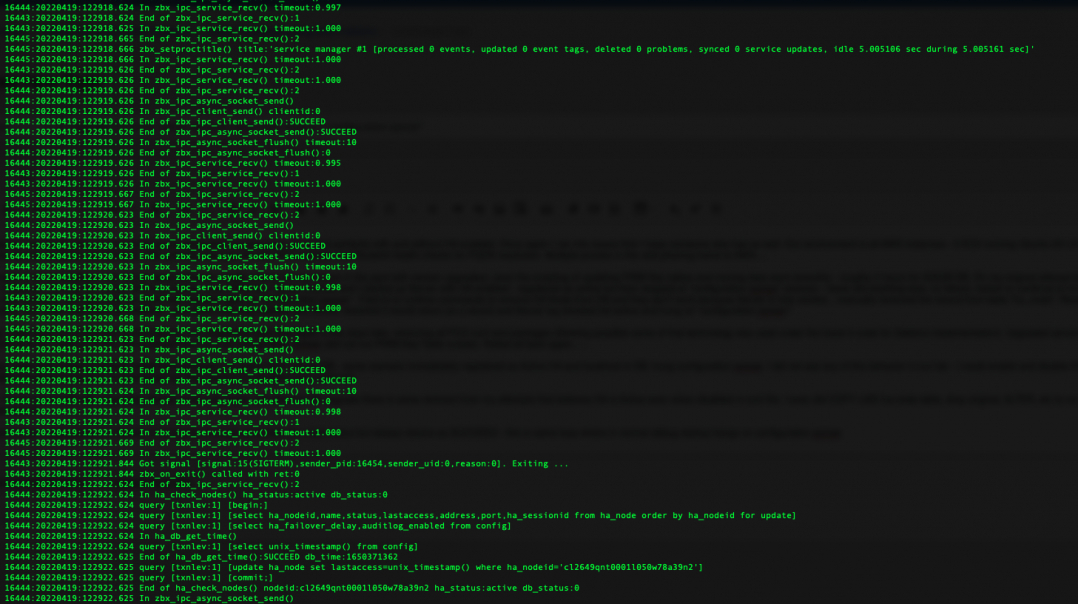Click the 16445 'End of' line stamped 122920.668
Viewport: 1078px width, 604px height.
(x=152, y=318)
